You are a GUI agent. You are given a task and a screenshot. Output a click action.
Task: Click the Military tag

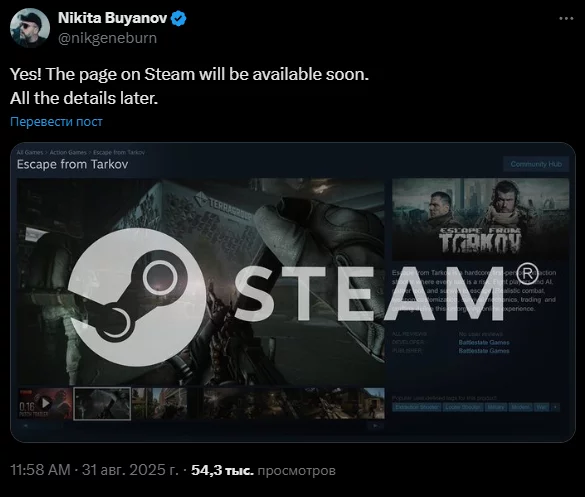pos(495,407)
